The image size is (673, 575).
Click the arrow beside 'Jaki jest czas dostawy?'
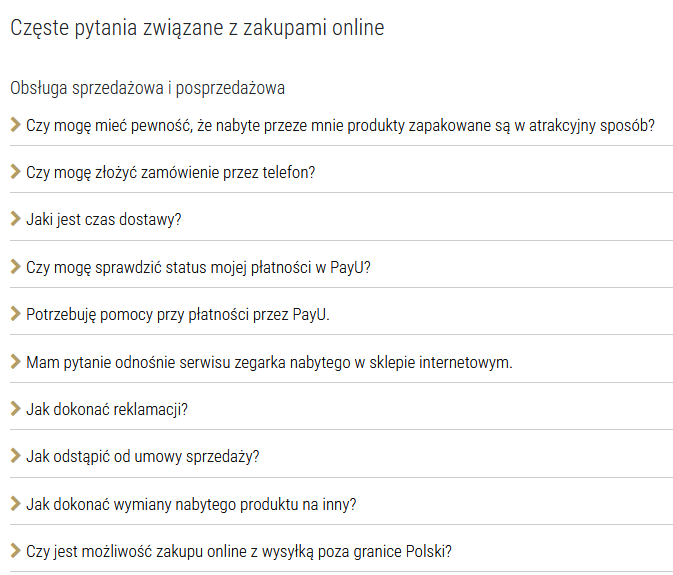point(15,219)
